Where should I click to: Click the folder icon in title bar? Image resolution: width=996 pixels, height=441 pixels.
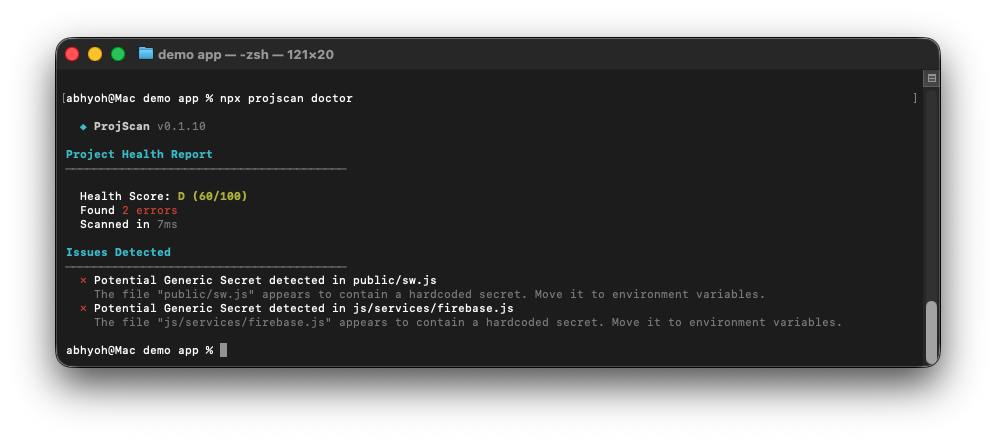[x=146, y=54]
